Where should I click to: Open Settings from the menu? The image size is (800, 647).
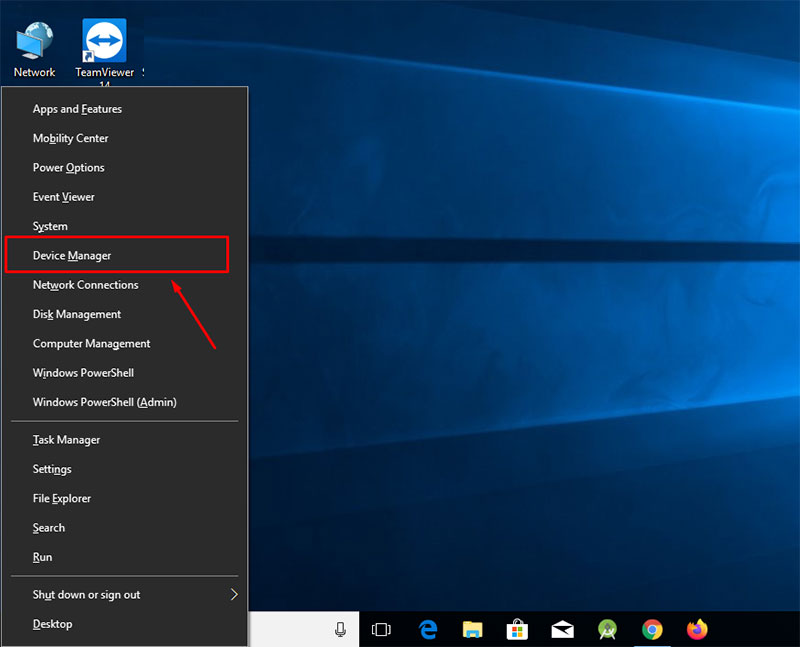coord(124,469)
